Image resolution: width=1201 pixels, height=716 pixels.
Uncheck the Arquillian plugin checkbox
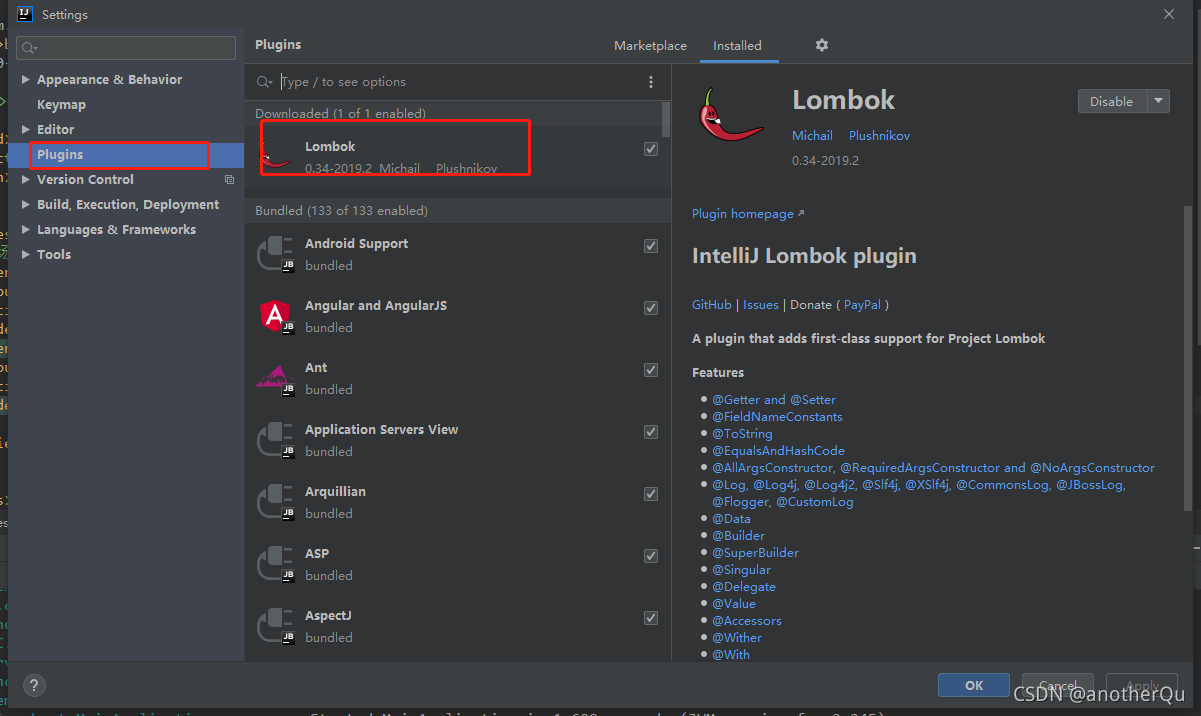tap(651, 494)
